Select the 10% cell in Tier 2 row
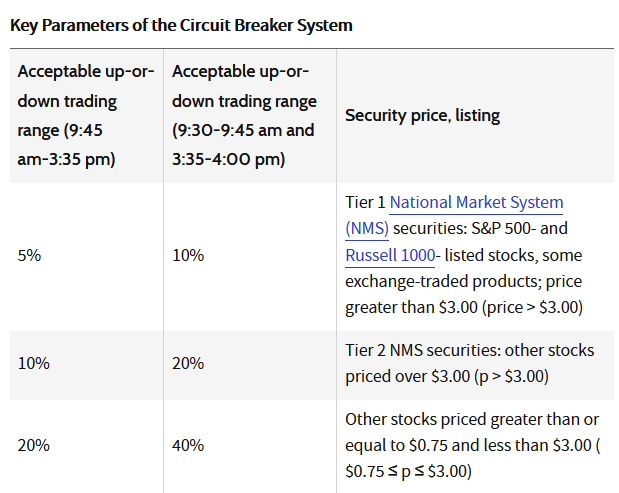This screenshot has width=619, height=493. tap(33, 364)
